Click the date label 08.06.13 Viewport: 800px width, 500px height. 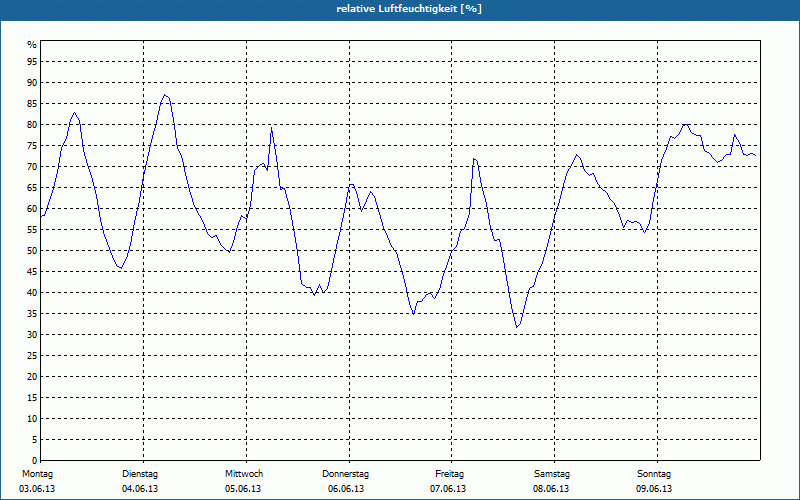click(x=551, y=489)
